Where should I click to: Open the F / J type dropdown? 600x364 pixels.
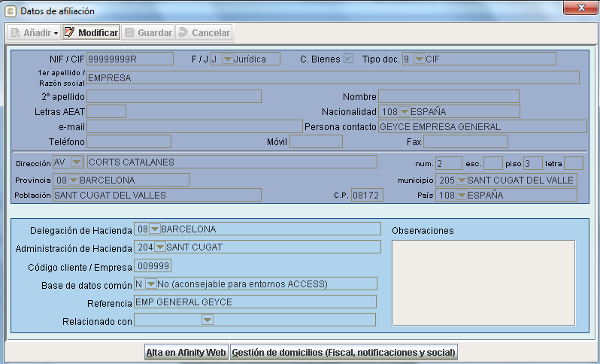[227, 59]
